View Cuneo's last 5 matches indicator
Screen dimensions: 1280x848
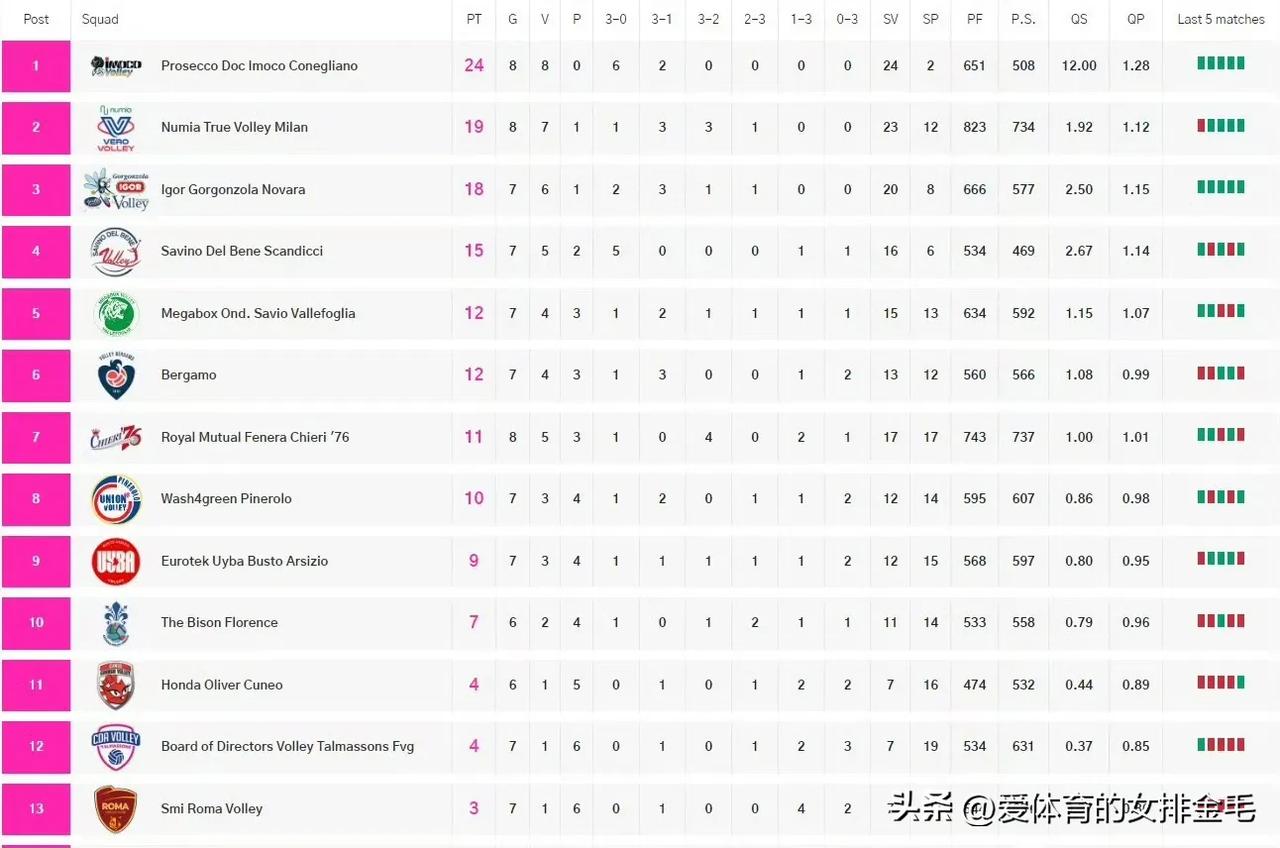pyautogui.click(x=1221, y=682)
